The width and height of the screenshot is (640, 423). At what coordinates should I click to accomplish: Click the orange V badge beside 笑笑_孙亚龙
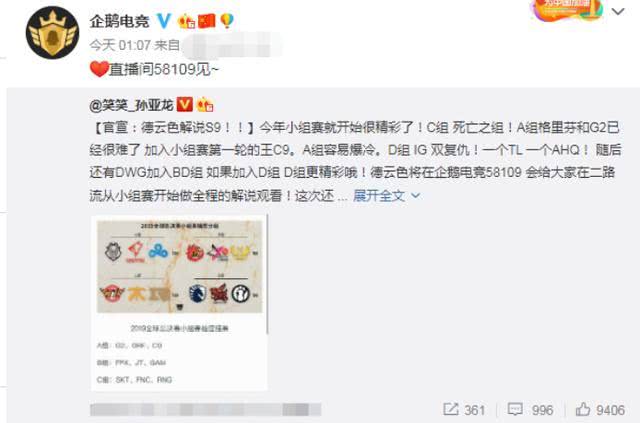[x=184, y=105]
